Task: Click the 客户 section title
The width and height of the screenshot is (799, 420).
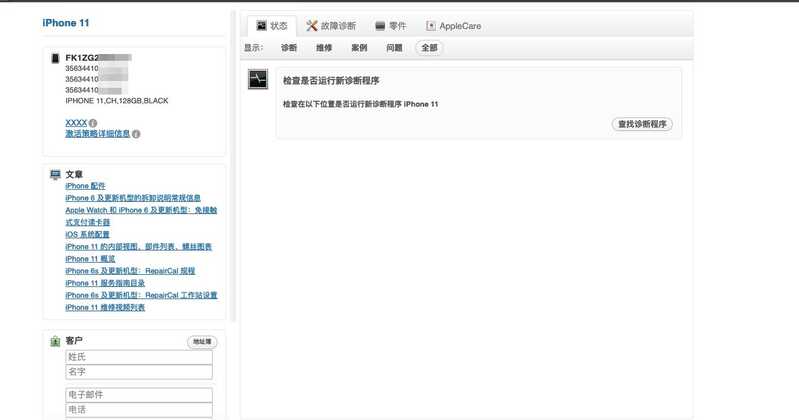Action: tap(74, 340)
